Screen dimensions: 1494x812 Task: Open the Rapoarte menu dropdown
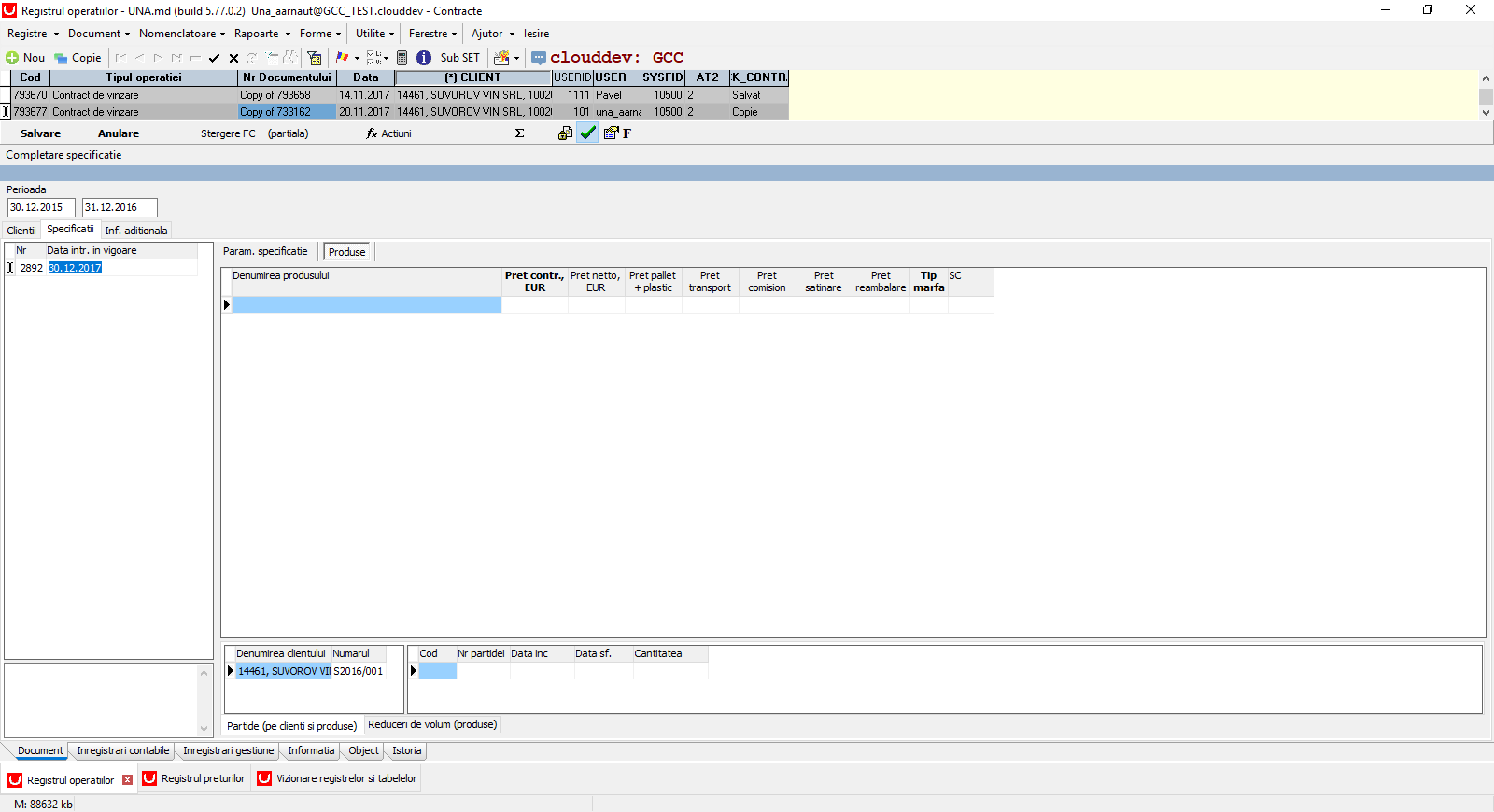(261, 34)
